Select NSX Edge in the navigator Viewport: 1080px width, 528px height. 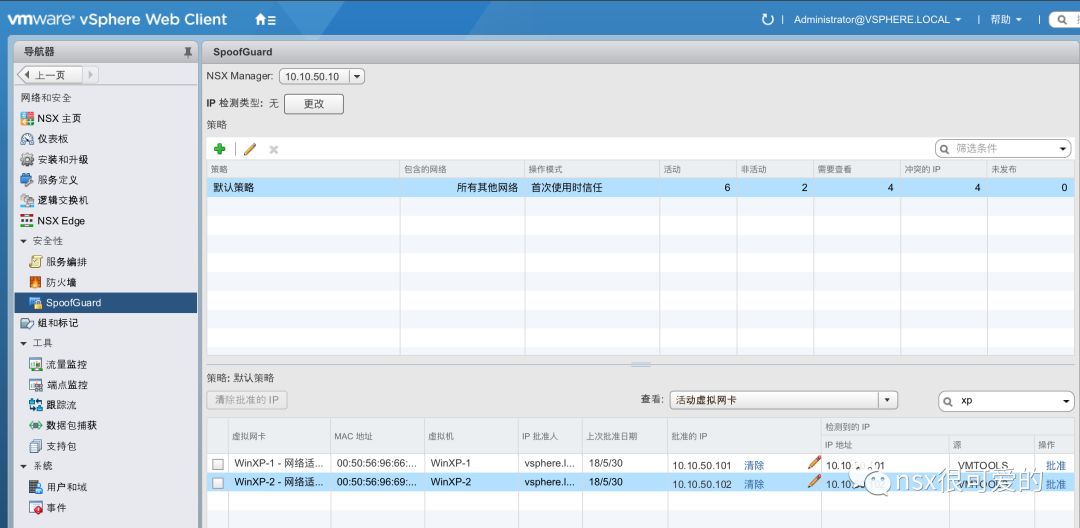coord(61,221)
